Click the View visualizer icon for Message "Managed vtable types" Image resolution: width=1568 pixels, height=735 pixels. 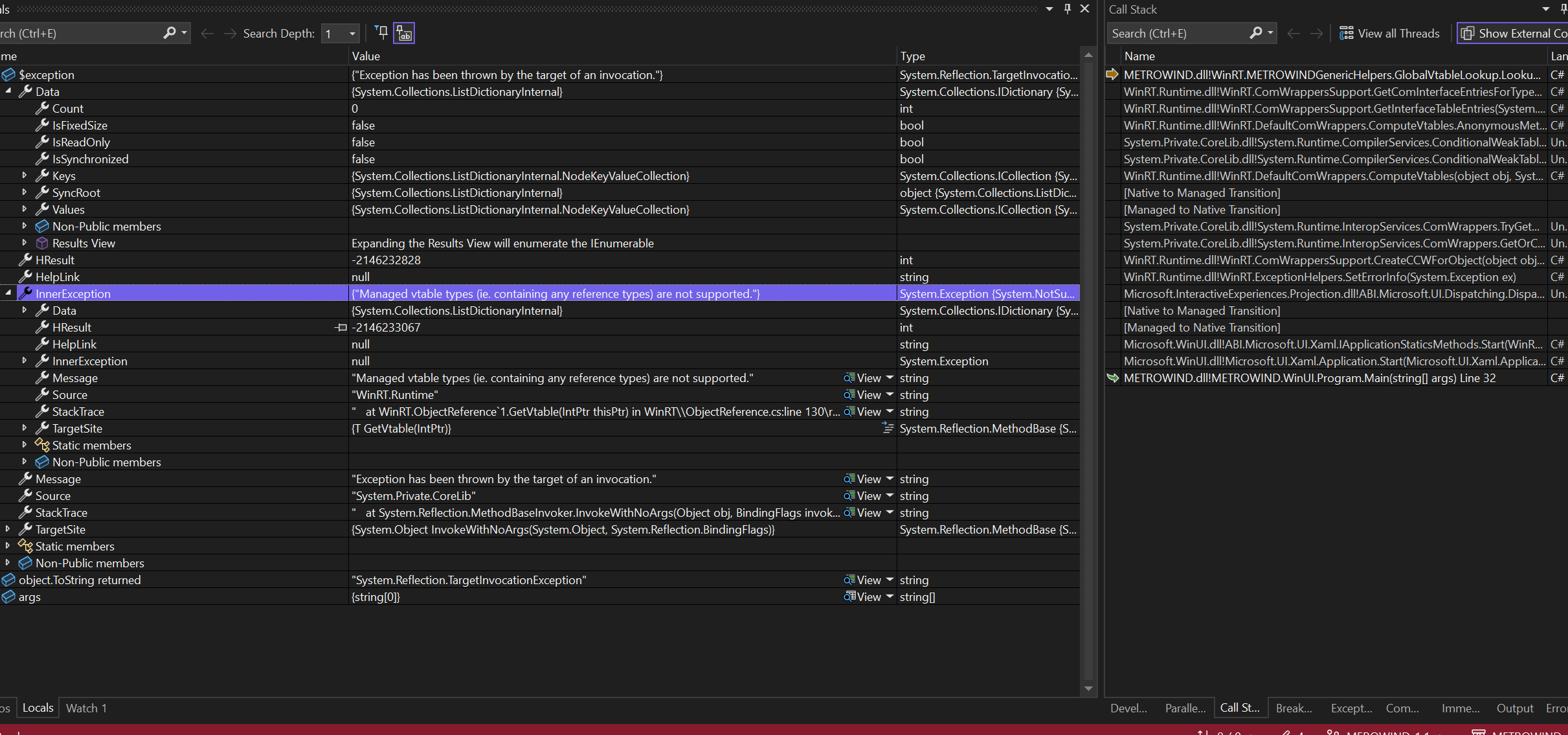pos(849,378)
